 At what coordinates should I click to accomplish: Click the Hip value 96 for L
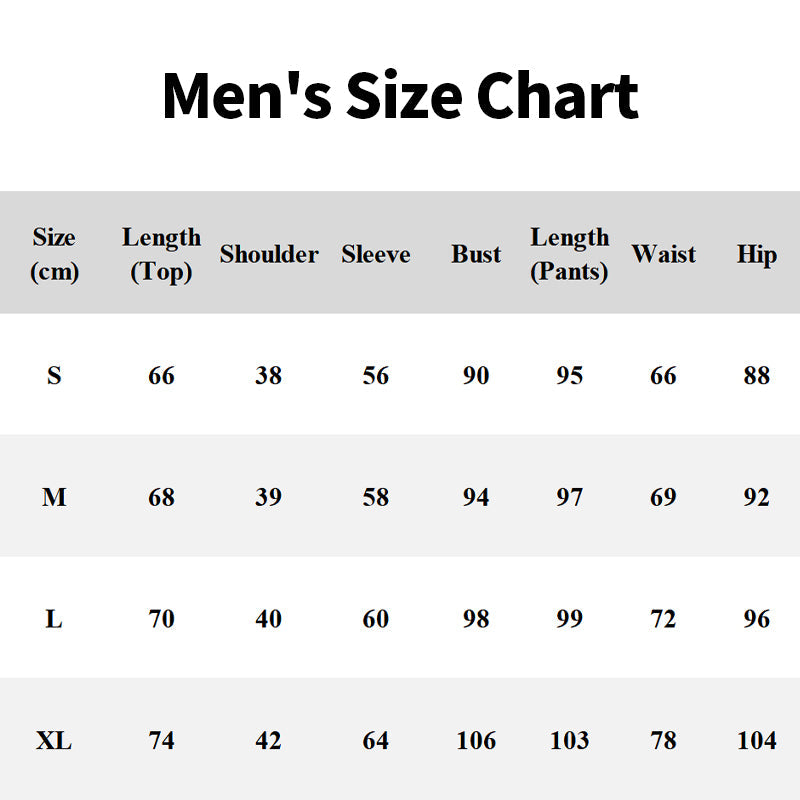pos(757,619)
